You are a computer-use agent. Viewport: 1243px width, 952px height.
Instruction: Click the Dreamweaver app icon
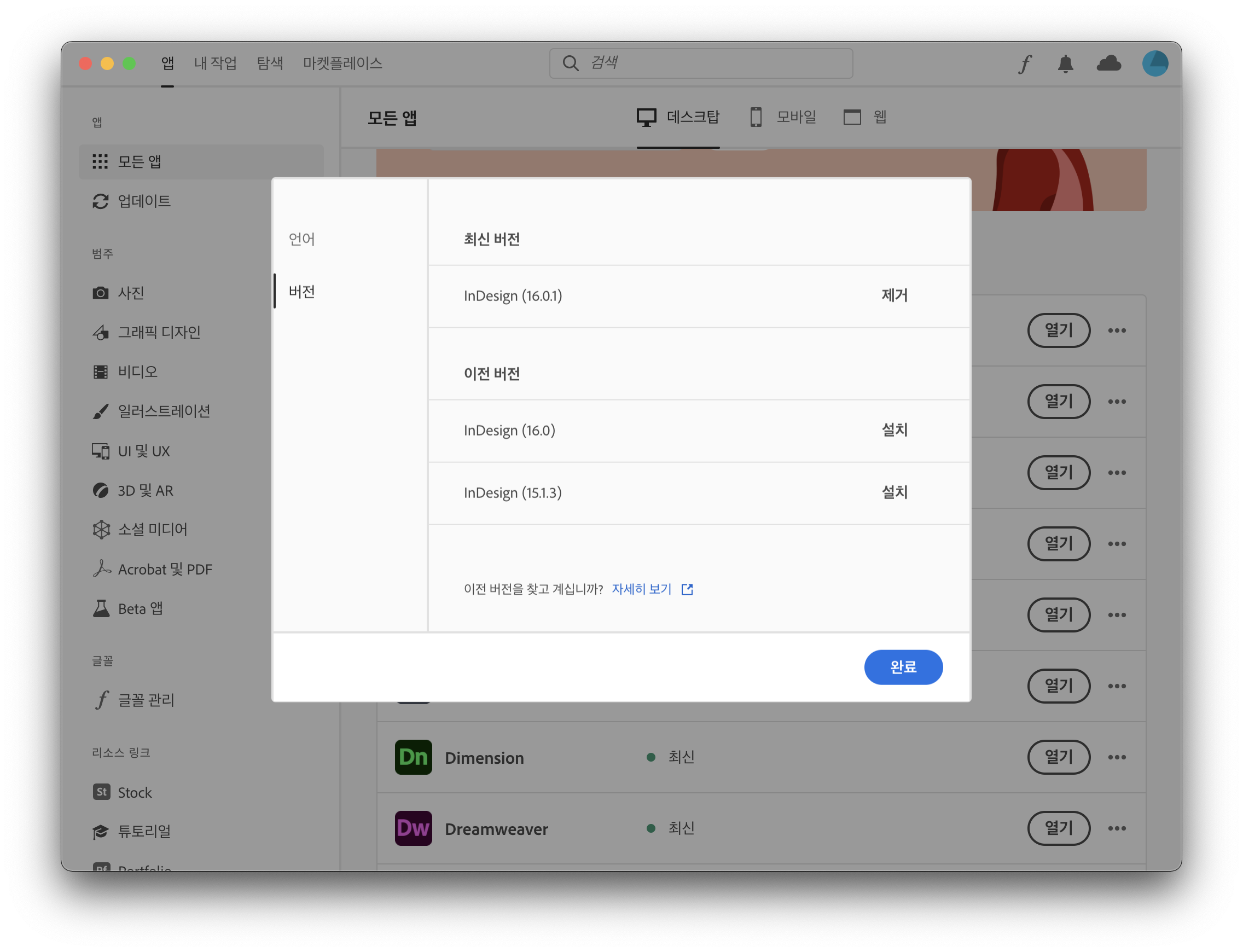point(413,828)
